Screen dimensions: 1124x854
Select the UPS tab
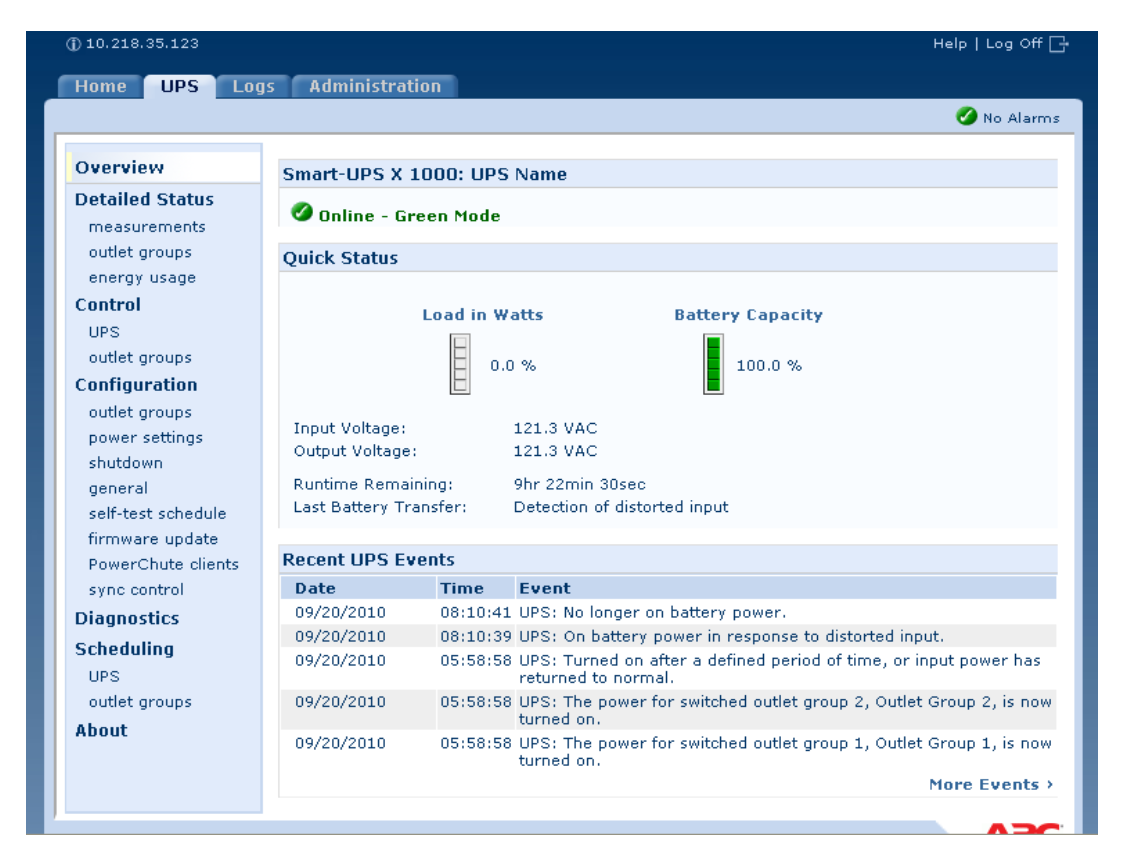click(179, 86)
